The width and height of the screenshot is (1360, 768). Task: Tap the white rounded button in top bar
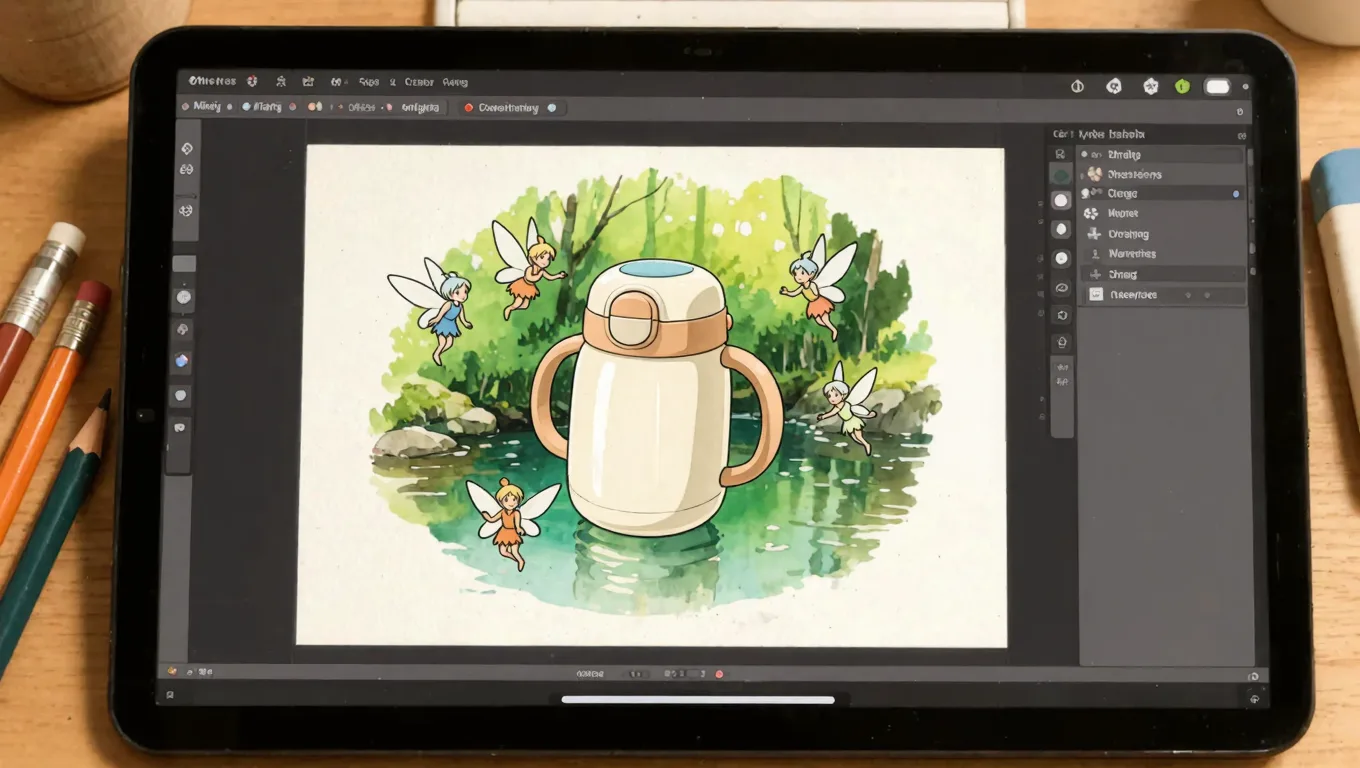[1217, 87]
